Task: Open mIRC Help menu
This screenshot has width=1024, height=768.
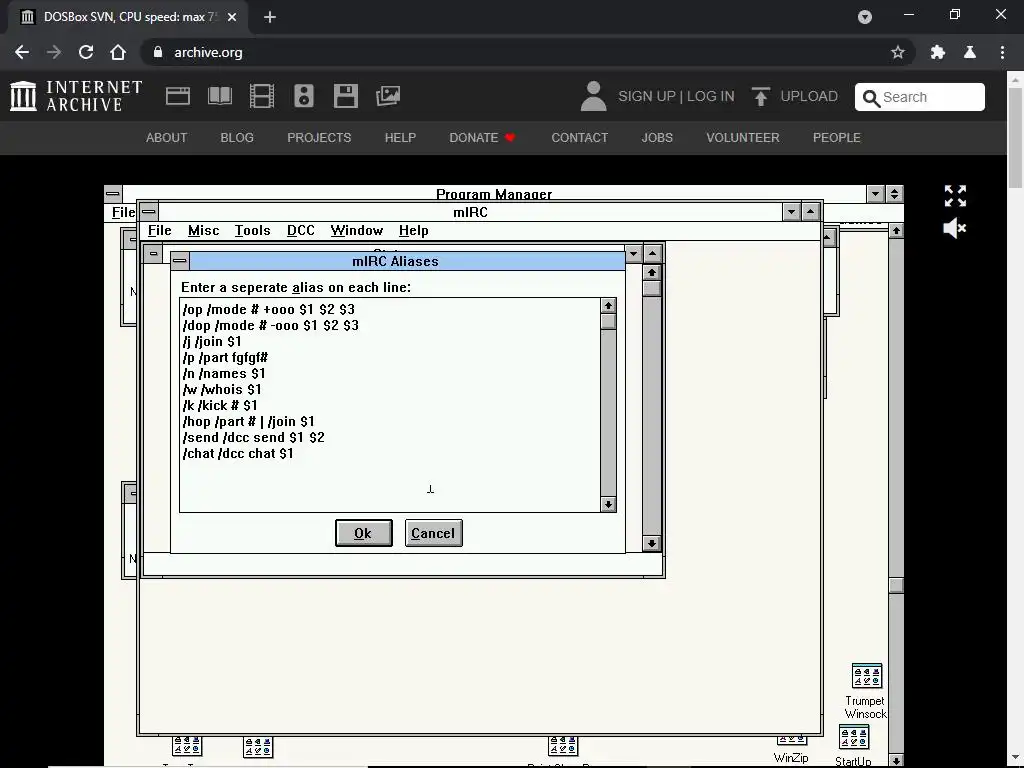Action: [x=413, y=231]
